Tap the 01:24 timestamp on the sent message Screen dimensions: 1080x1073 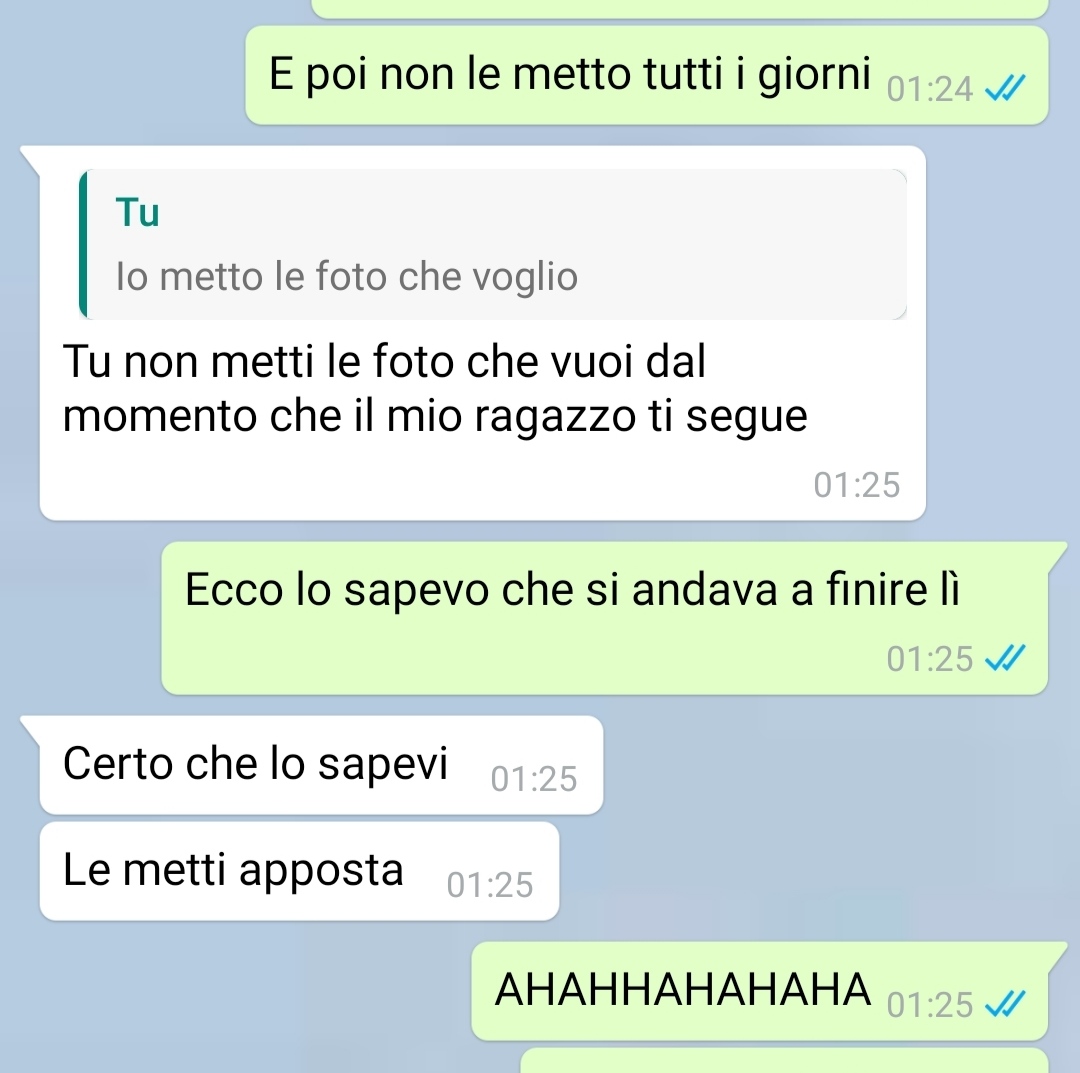pos(929,89)
